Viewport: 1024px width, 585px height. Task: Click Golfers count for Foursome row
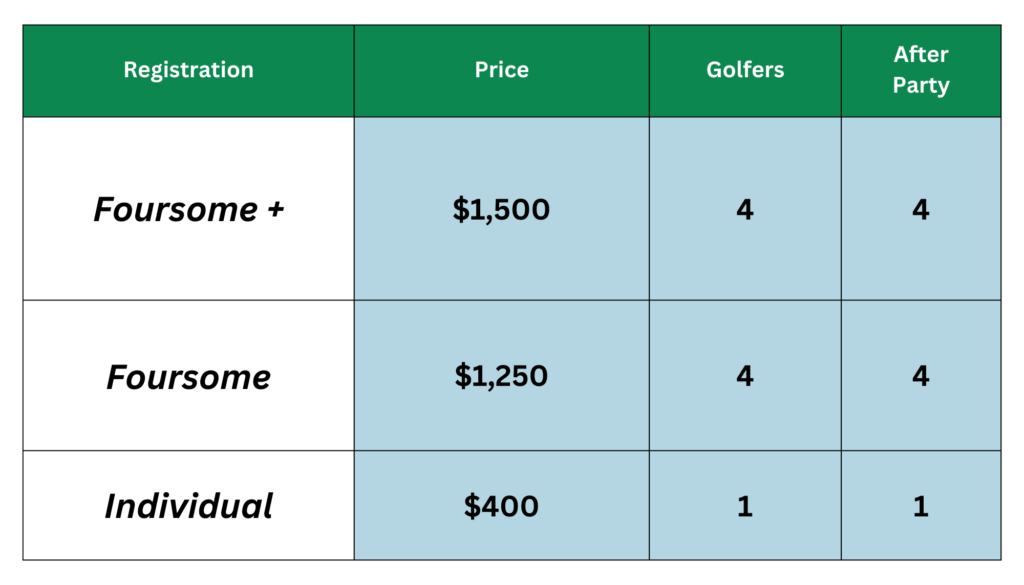pyautogui.click(x=745, y=375)
